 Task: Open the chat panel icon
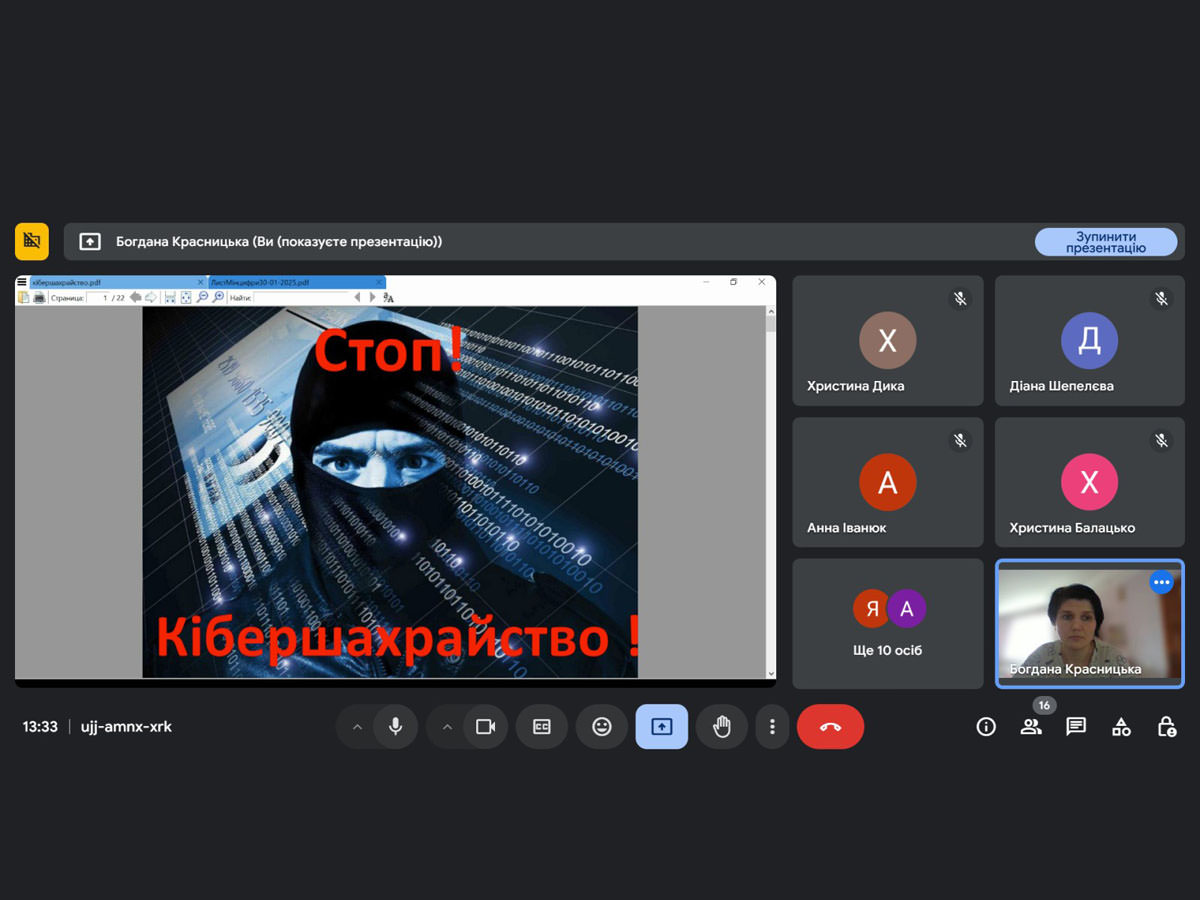[1076, 727]
